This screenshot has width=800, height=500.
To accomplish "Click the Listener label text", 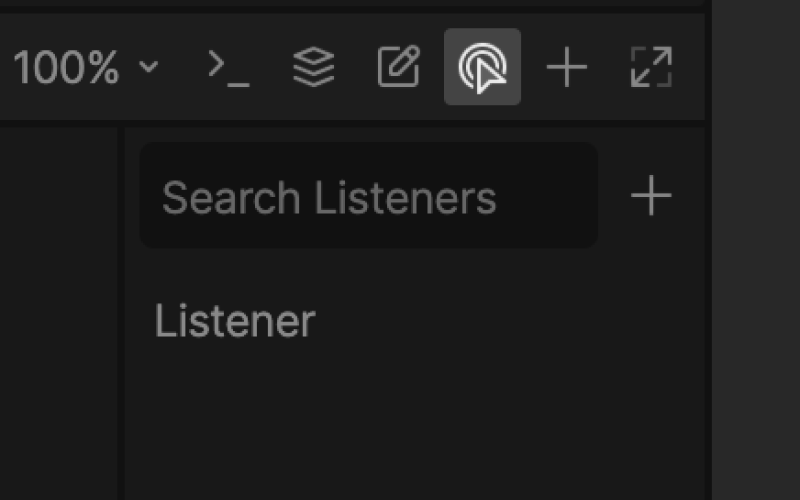I will 235,321.
